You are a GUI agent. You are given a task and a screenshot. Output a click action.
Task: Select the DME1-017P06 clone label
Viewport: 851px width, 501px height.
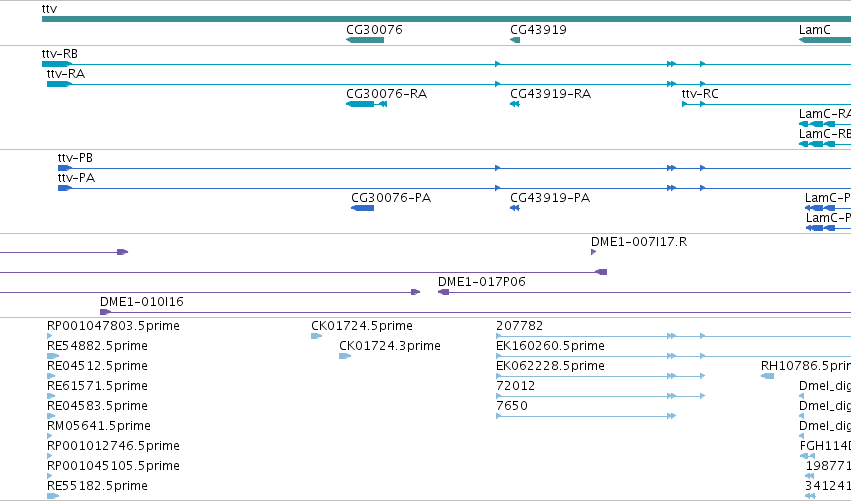[482, 282]
